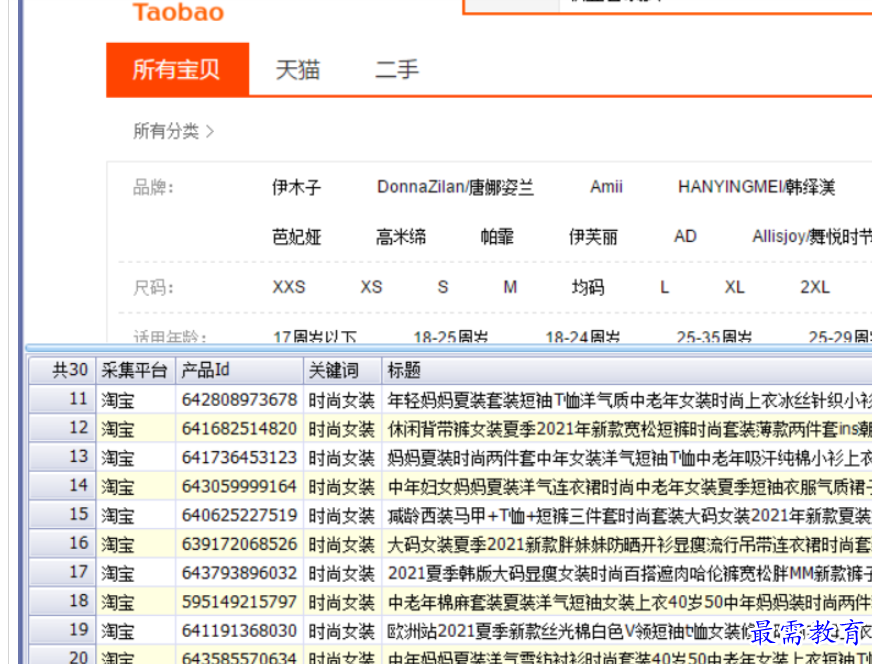
Task: Select row header 14
Action: coord(62,486)
